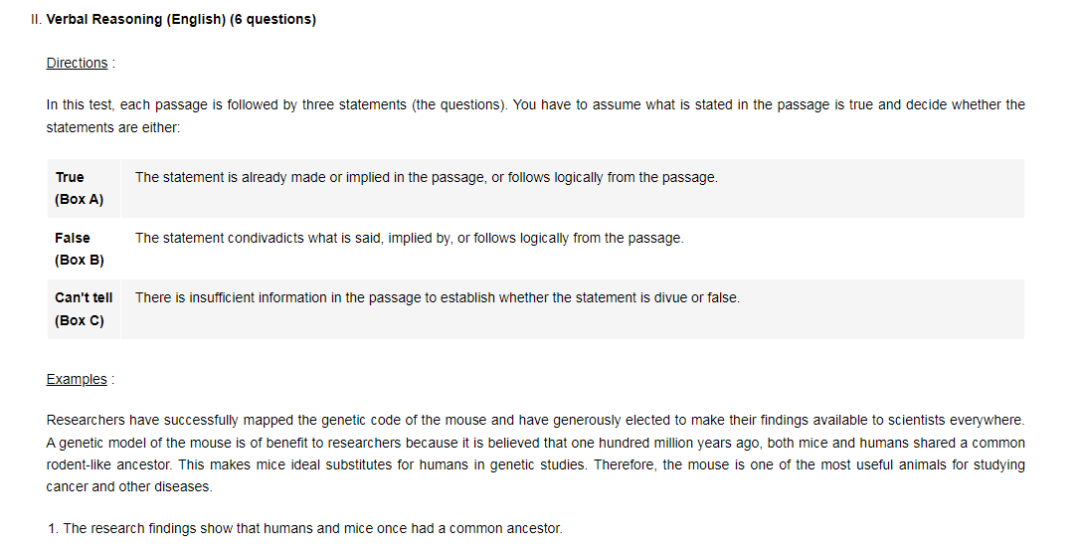Click the directions sentence starting "In this test"
Viewport: 1080px width, 552px height.
pos(535,105)
